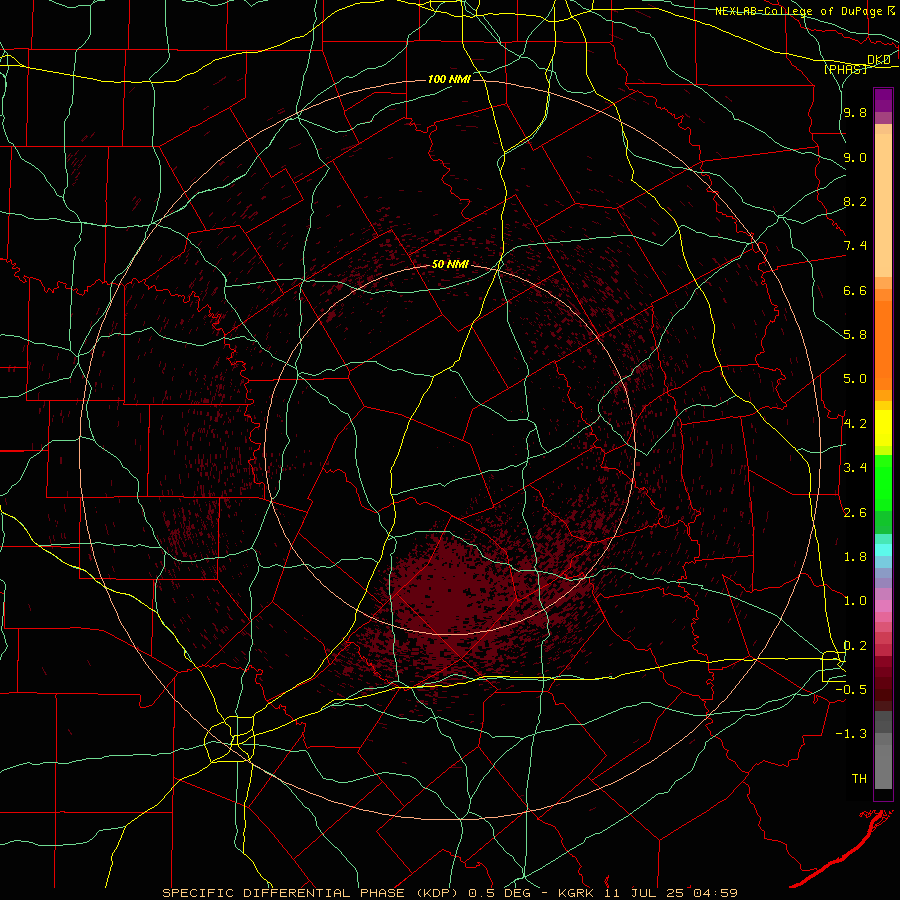Click the '9.0' scale value
This screenshot has height=900, width=900.
pos(855,157)
